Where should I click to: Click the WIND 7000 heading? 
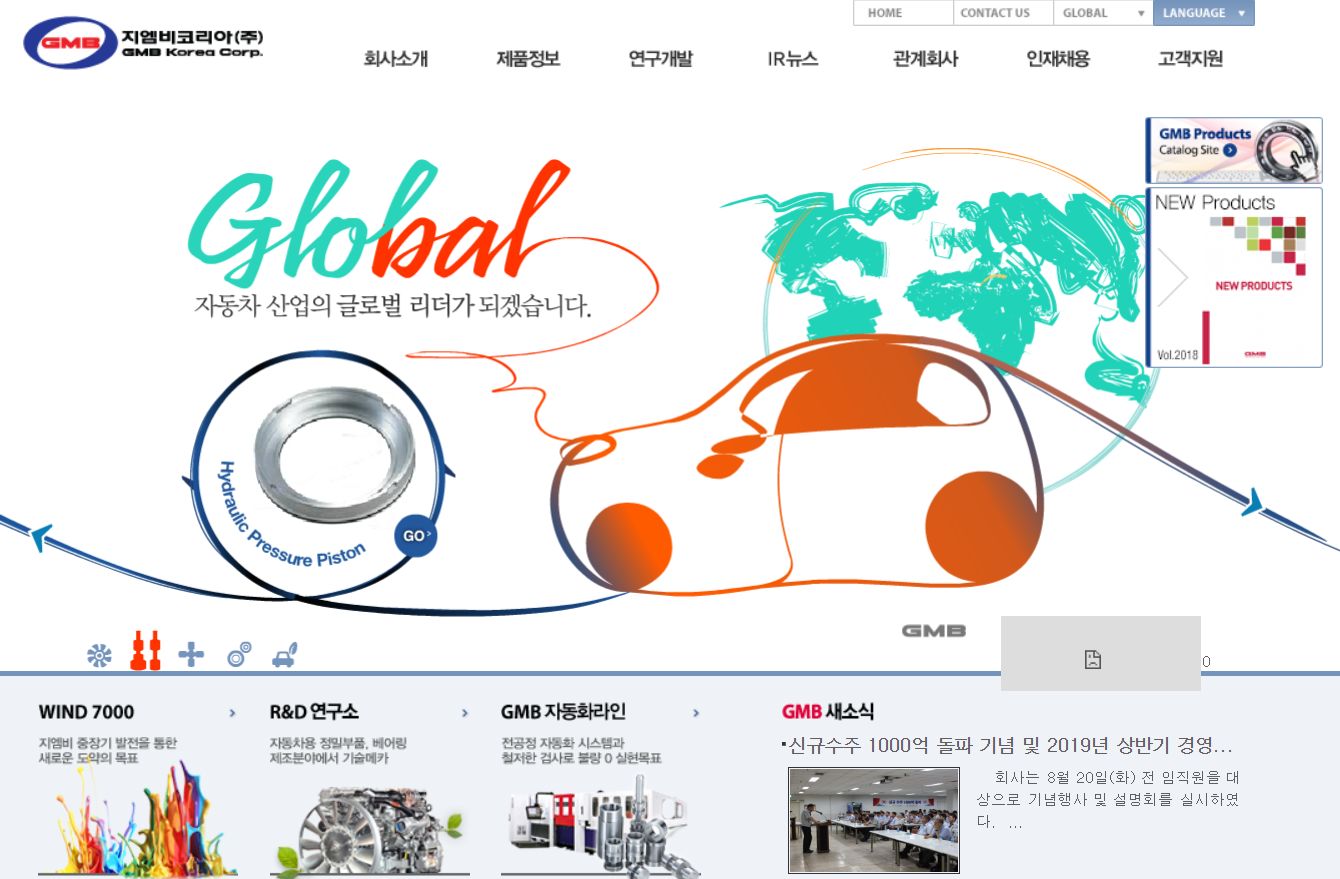(86, 712)
